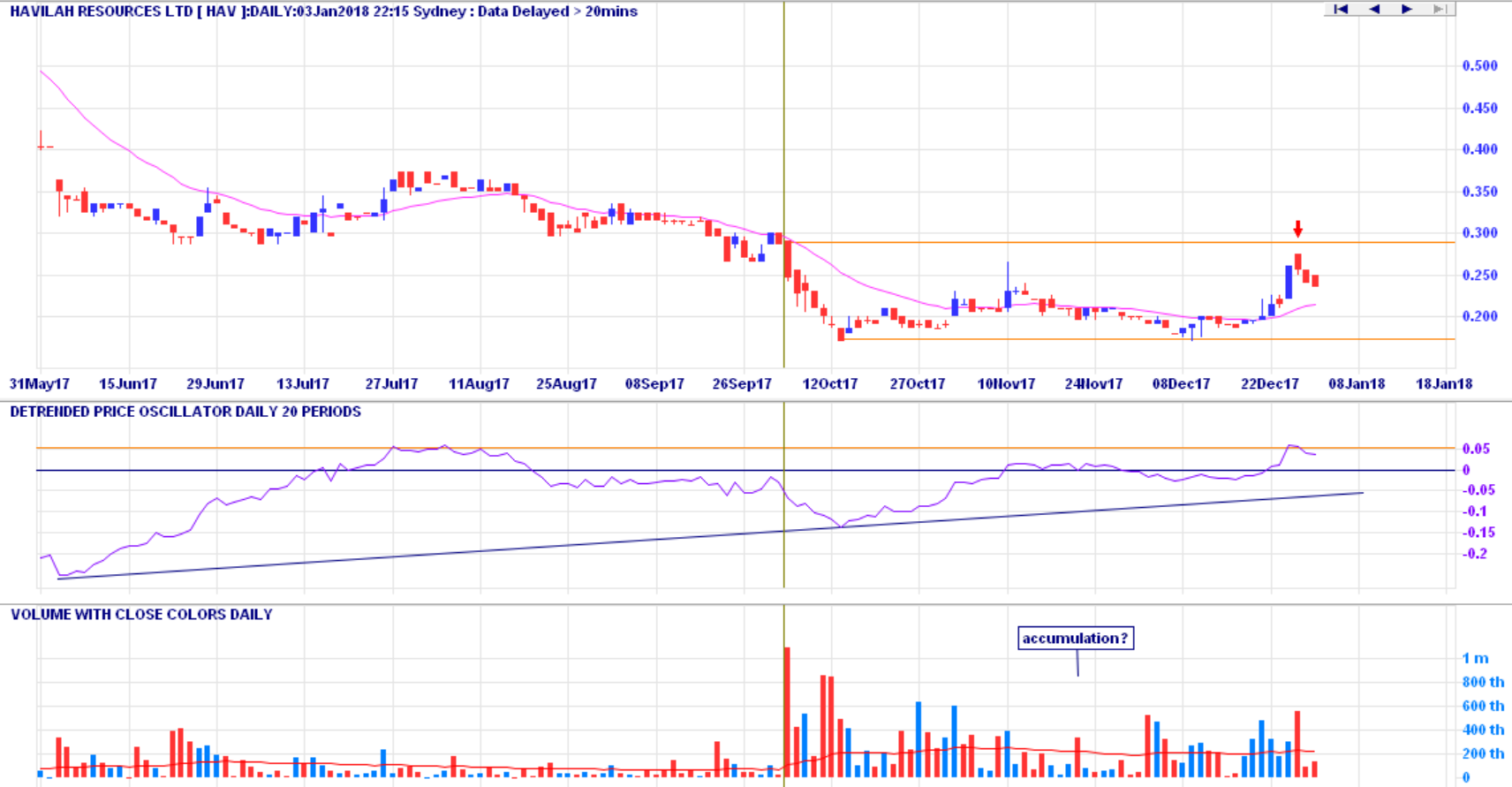1512x787 pixels.
Task: Click the 22Dec17 date label
Action: (x=1269, y=384)
